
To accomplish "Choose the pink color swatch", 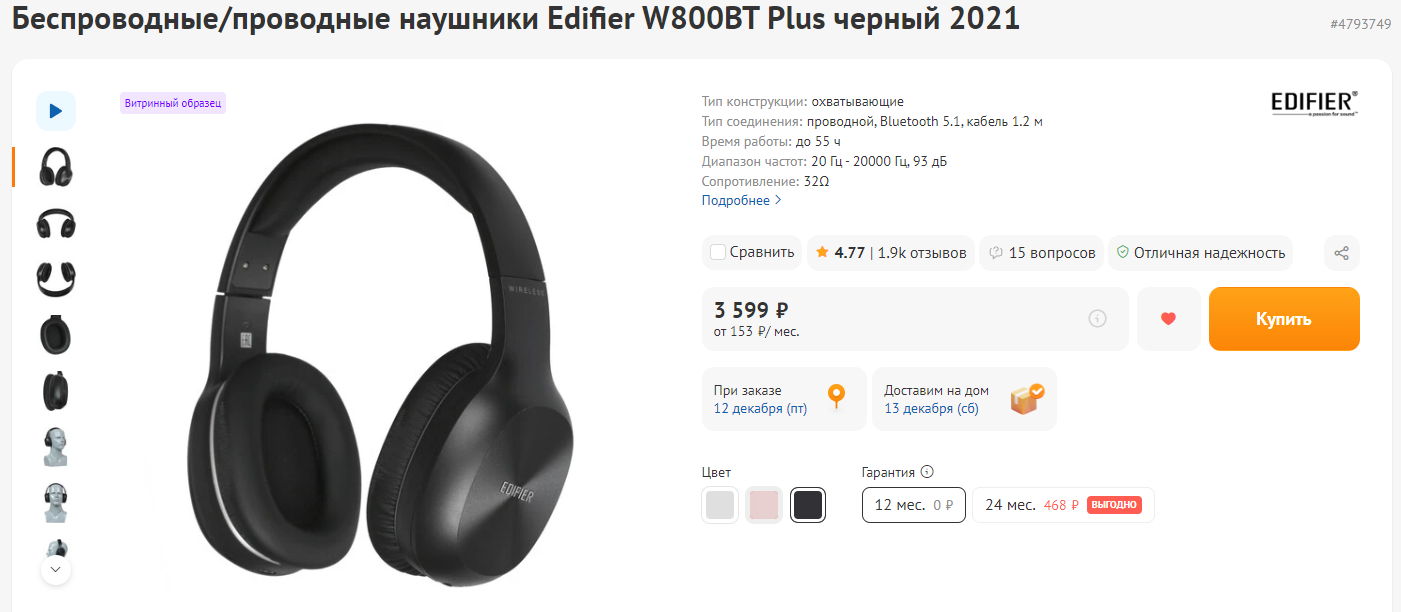I will click(763, 505).
